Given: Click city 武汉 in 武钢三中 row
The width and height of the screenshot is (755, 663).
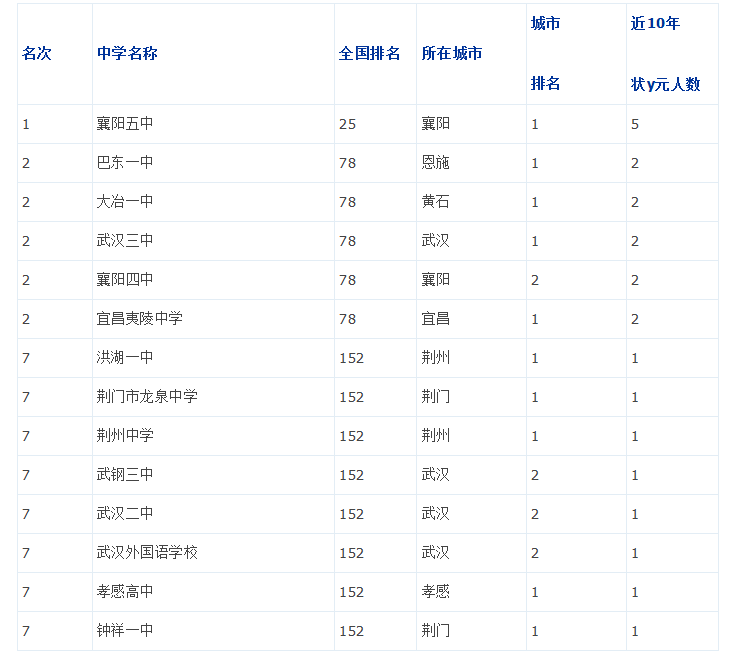Looking at the screenshot, I should tap(435, 475).
